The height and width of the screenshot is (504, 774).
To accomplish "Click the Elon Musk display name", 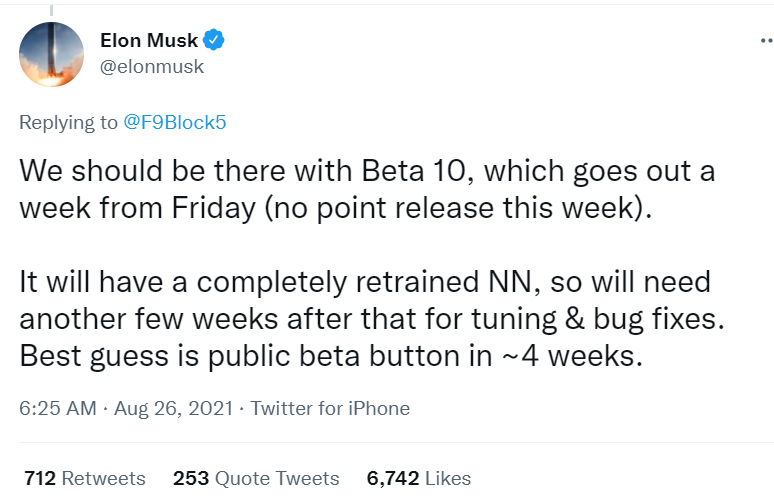I will (149, 41).
